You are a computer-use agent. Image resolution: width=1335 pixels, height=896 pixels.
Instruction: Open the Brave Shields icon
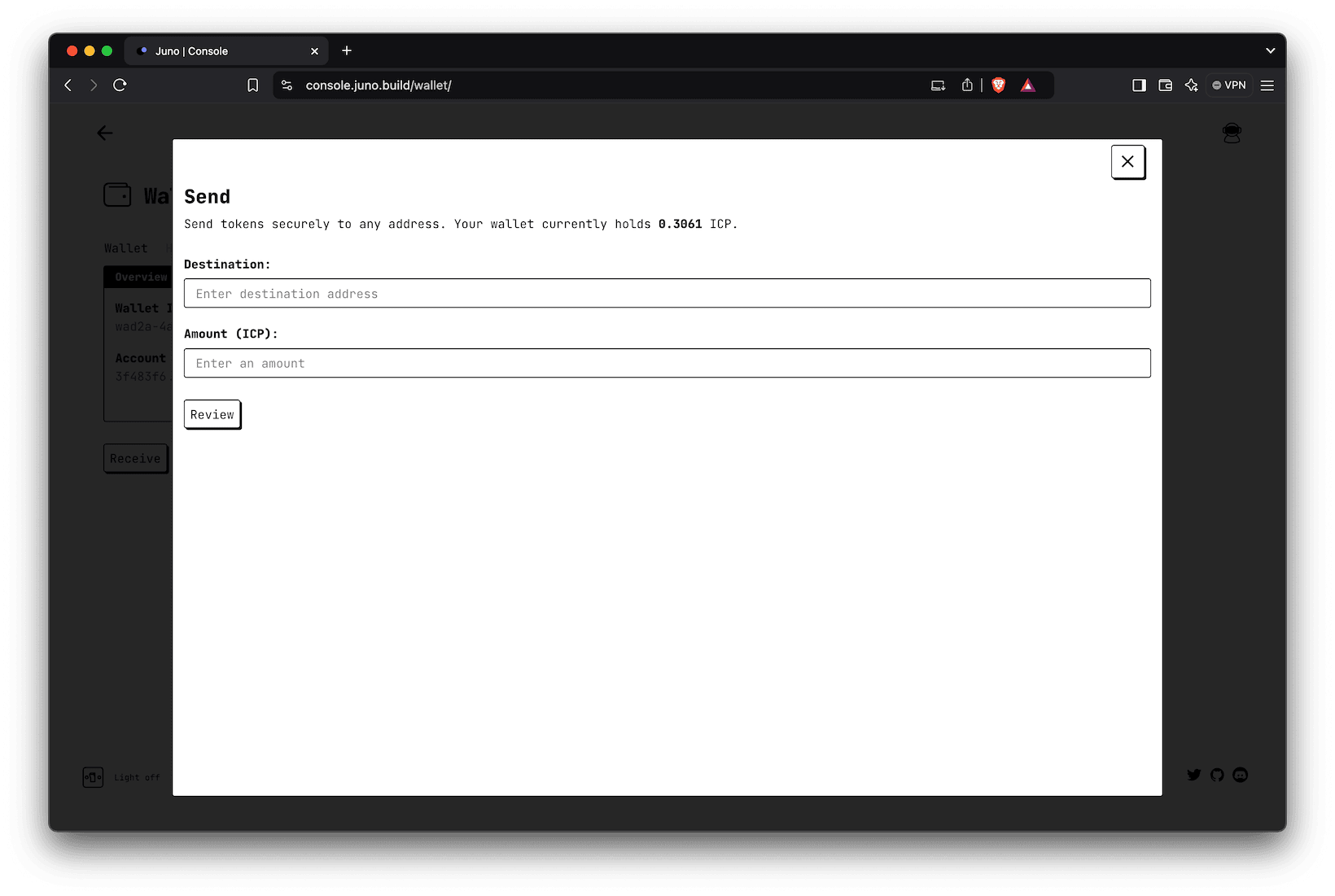point(998,85)
